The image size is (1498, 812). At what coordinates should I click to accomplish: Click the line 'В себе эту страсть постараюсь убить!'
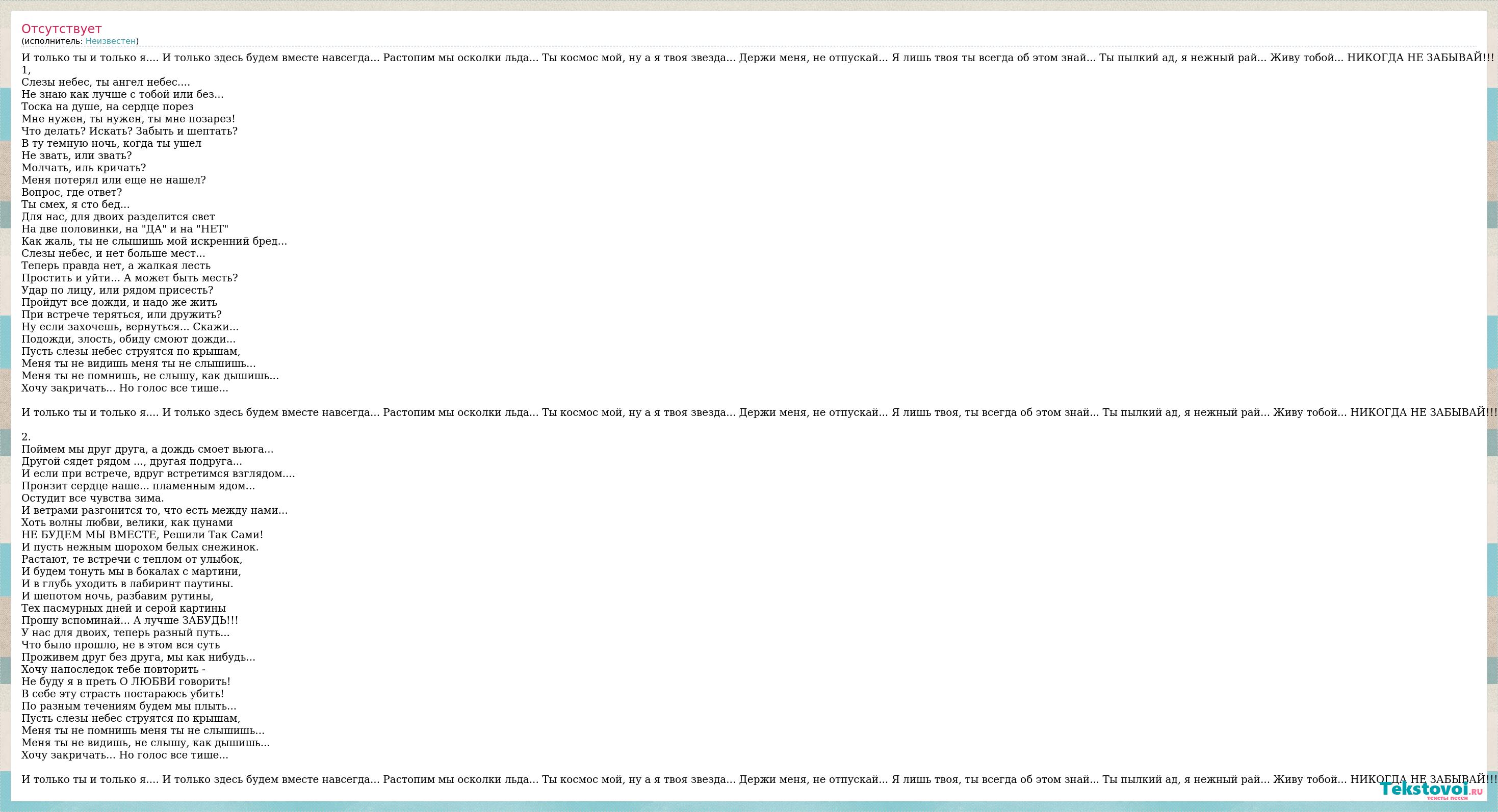coord(123,694)
